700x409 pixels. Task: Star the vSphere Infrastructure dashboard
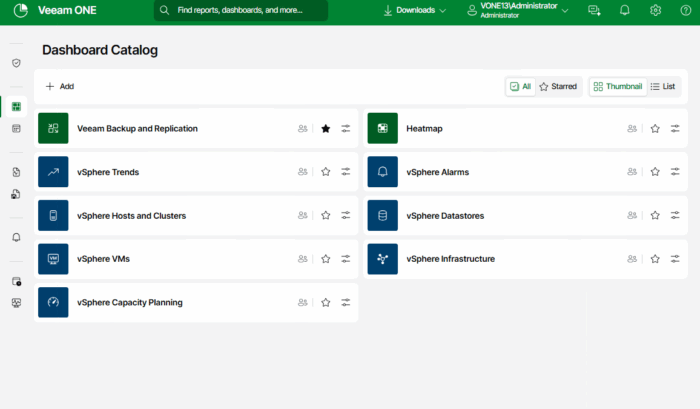tap(655, 259)
